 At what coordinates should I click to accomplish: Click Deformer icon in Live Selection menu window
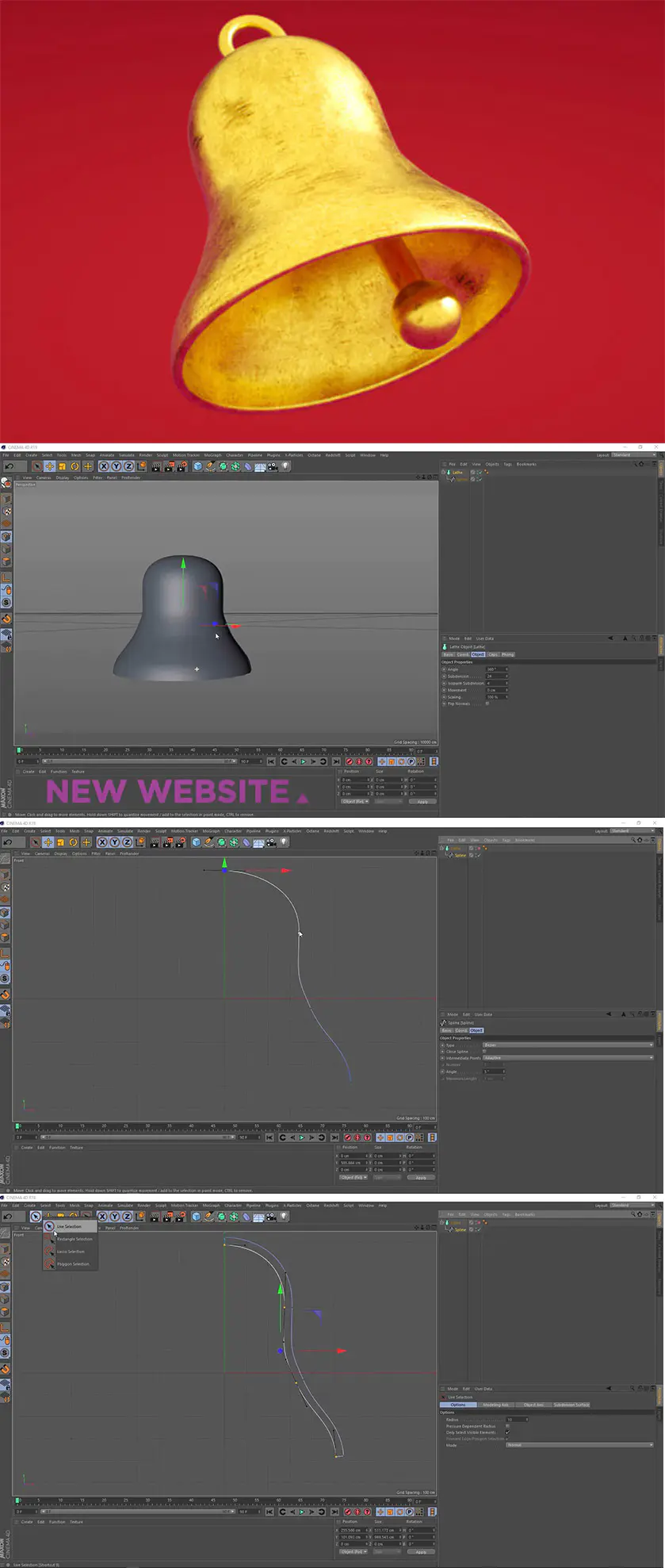coord(247,1216)
